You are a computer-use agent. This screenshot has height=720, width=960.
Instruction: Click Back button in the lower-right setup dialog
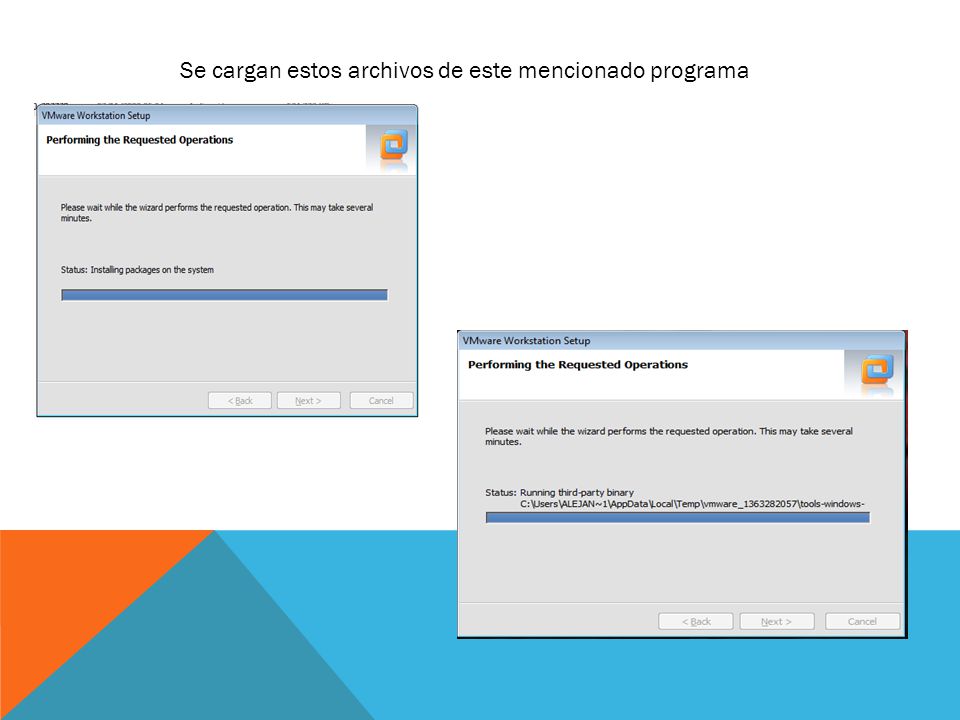tap(696, 621)
